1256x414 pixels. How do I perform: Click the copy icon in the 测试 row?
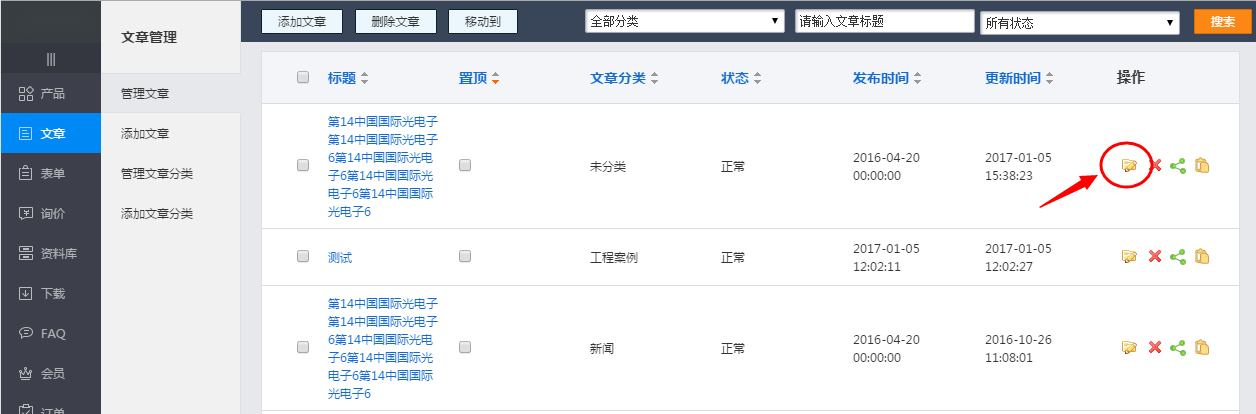click(x=1202, y=257)
